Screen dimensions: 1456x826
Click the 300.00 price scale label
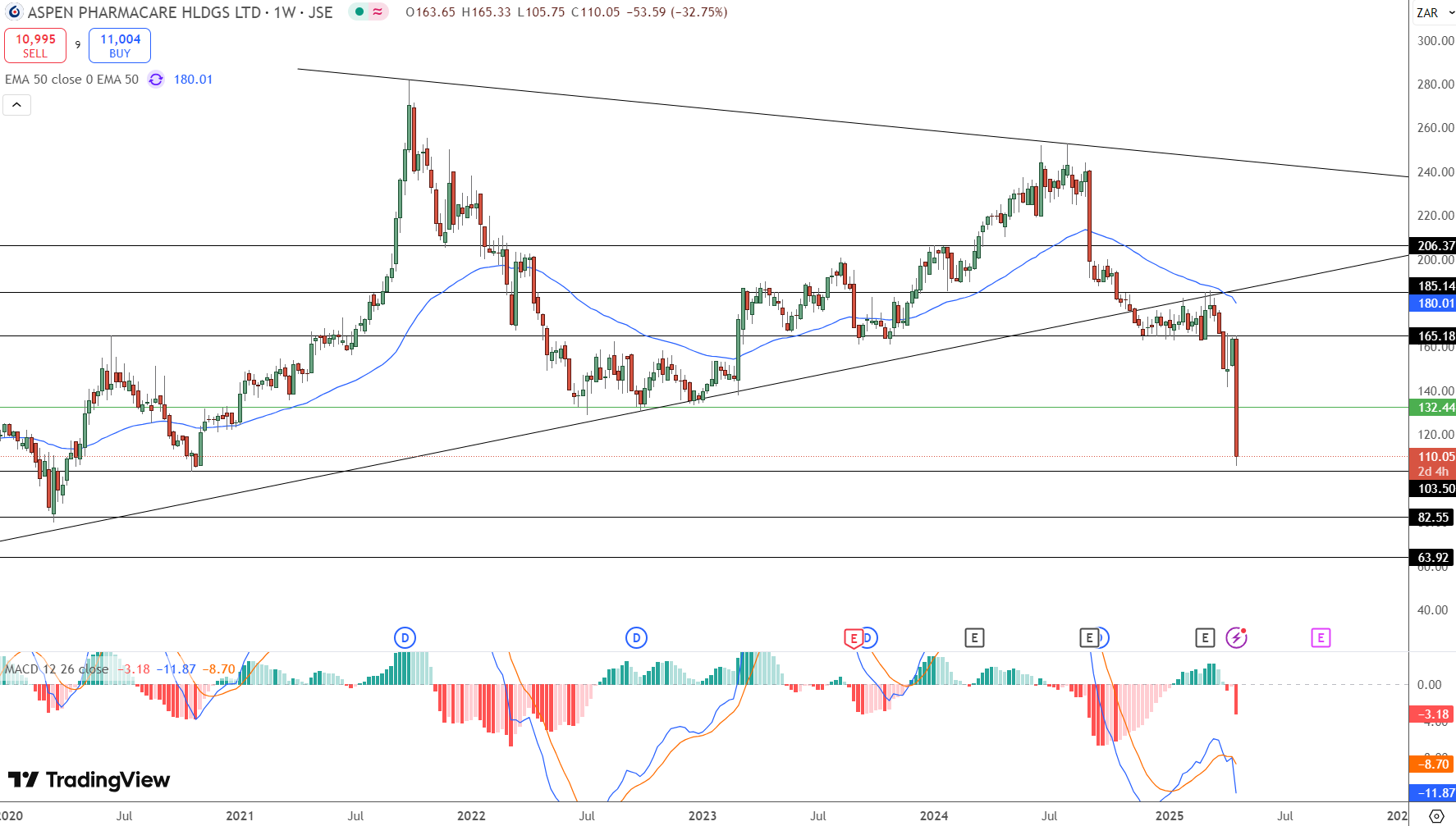[x=1435, y=40]
